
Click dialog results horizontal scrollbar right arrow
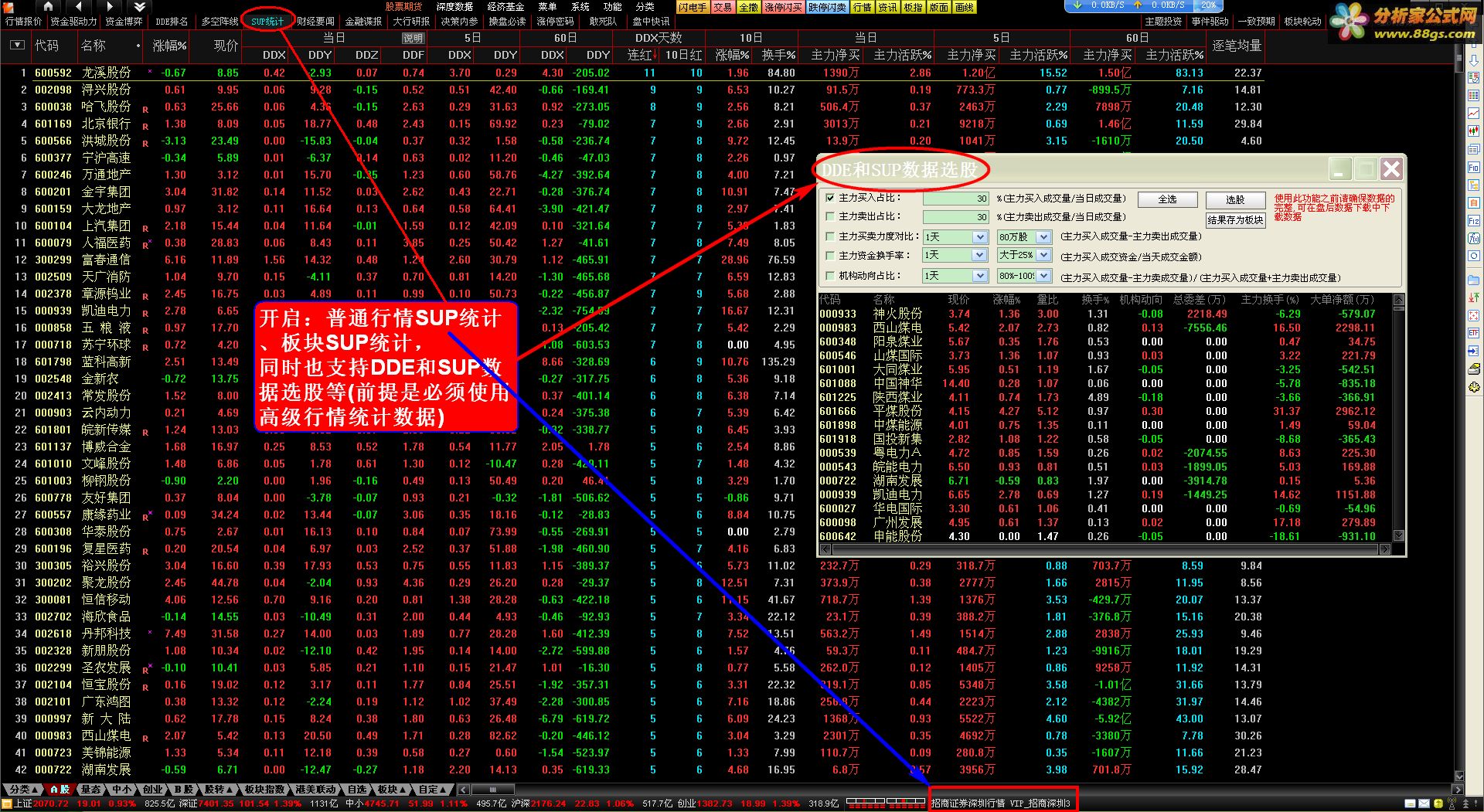[1384, 549]
